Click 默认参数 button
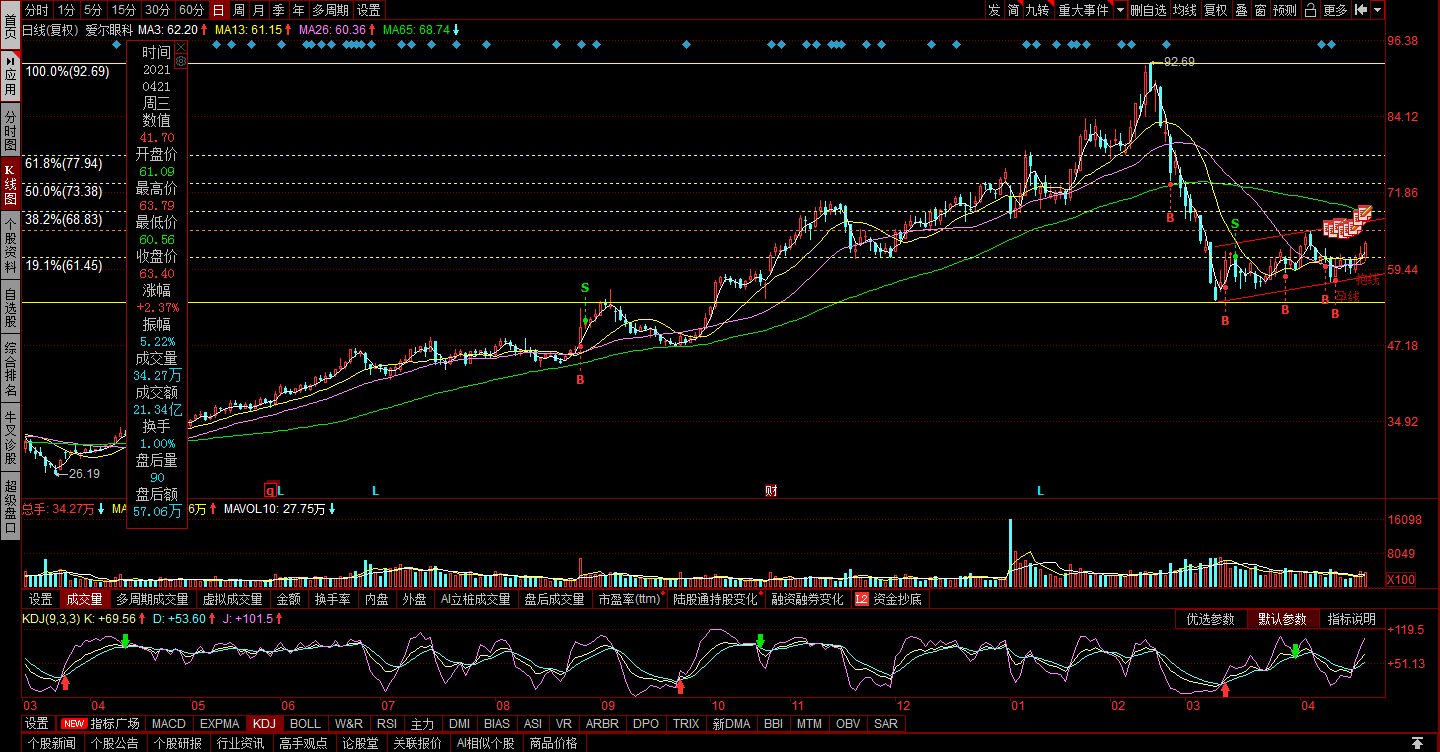The height and width of the screenshot is (752, 1440). point(1283,619)
